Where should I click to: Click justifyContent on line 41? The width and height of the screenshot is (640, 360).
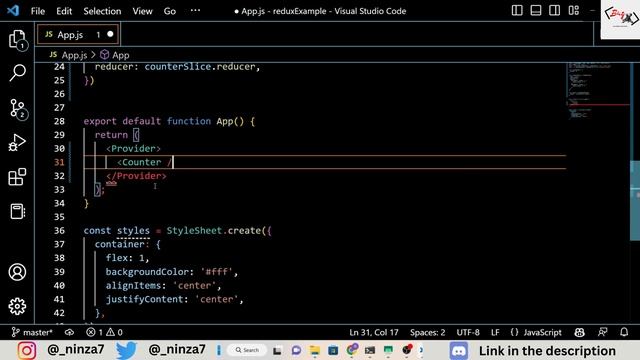coord(145,299)
